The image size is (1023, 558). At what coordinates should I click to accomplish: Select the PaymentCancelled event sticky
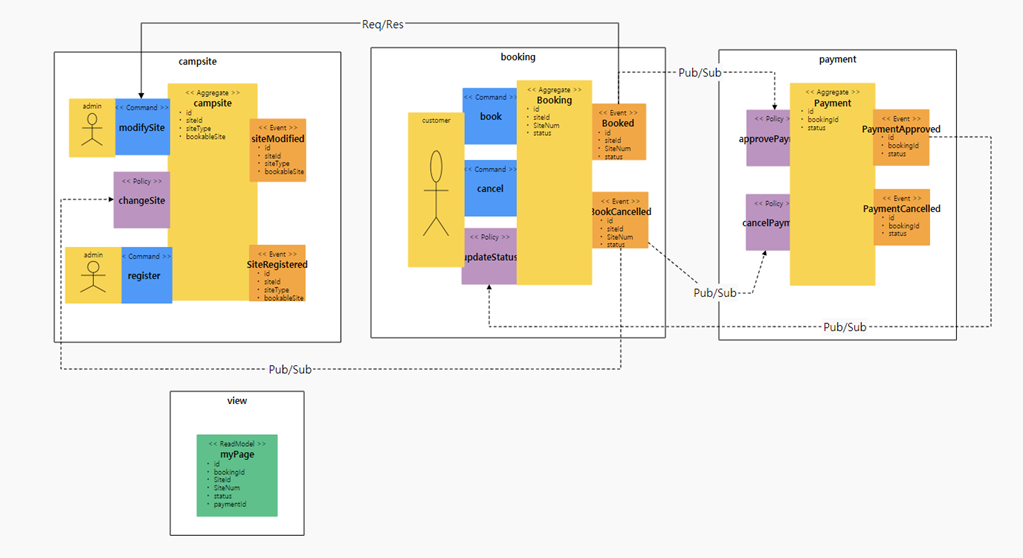coord(902,217)
